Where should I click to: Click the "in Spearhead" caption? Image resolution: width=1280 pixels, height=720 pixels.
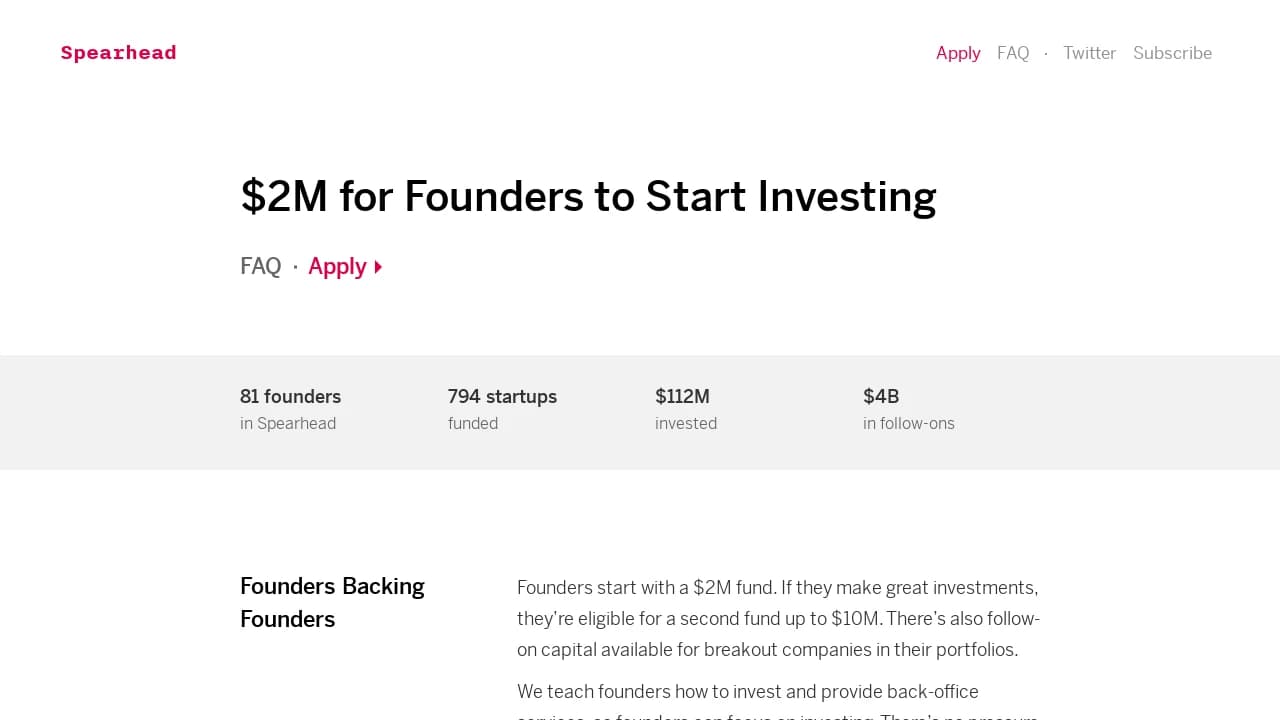[x=288, y=423]
